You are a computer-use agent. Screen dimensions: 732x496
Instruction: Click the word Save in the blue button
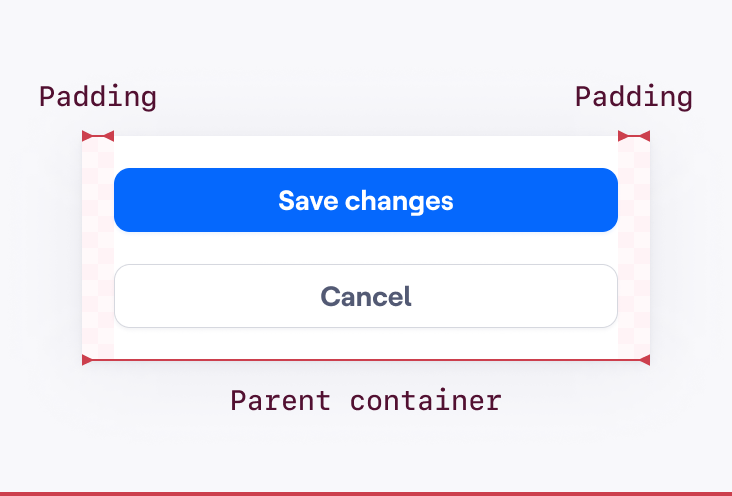(x=308, y=201)
